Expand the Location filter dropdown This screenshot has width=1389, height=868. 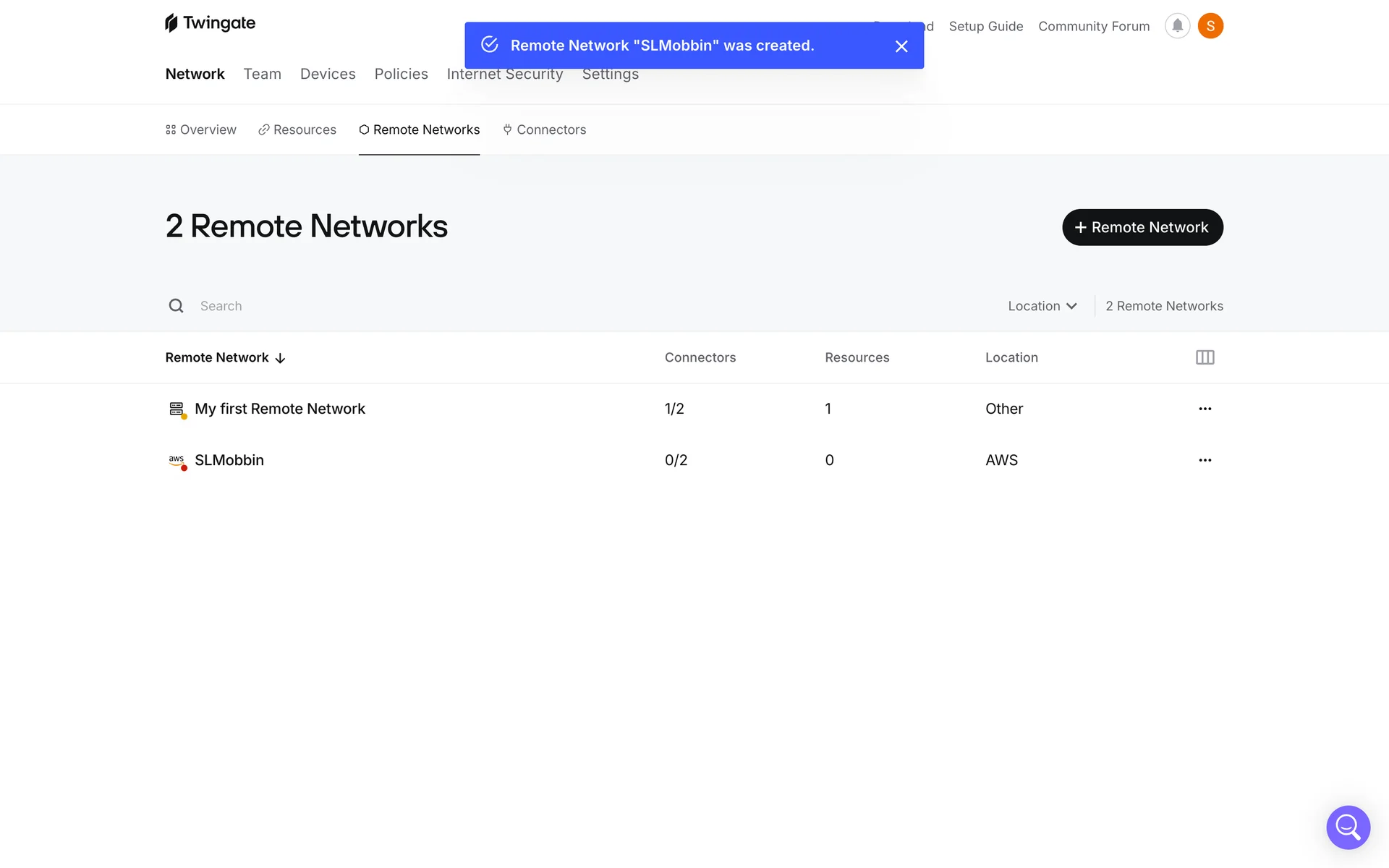point(1042,306)
